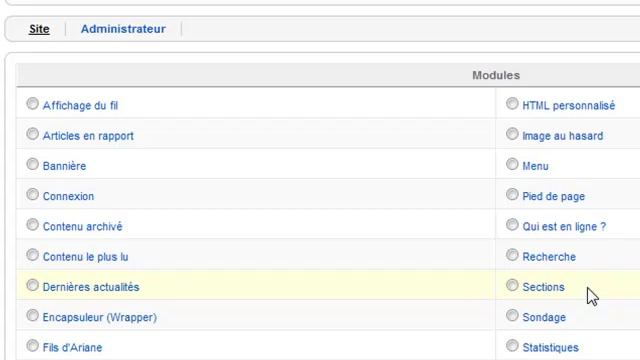The height and width of the screenshot is (360, 640).
Task: Select the Affichage du fil radio button
Action: coord(33,104)
